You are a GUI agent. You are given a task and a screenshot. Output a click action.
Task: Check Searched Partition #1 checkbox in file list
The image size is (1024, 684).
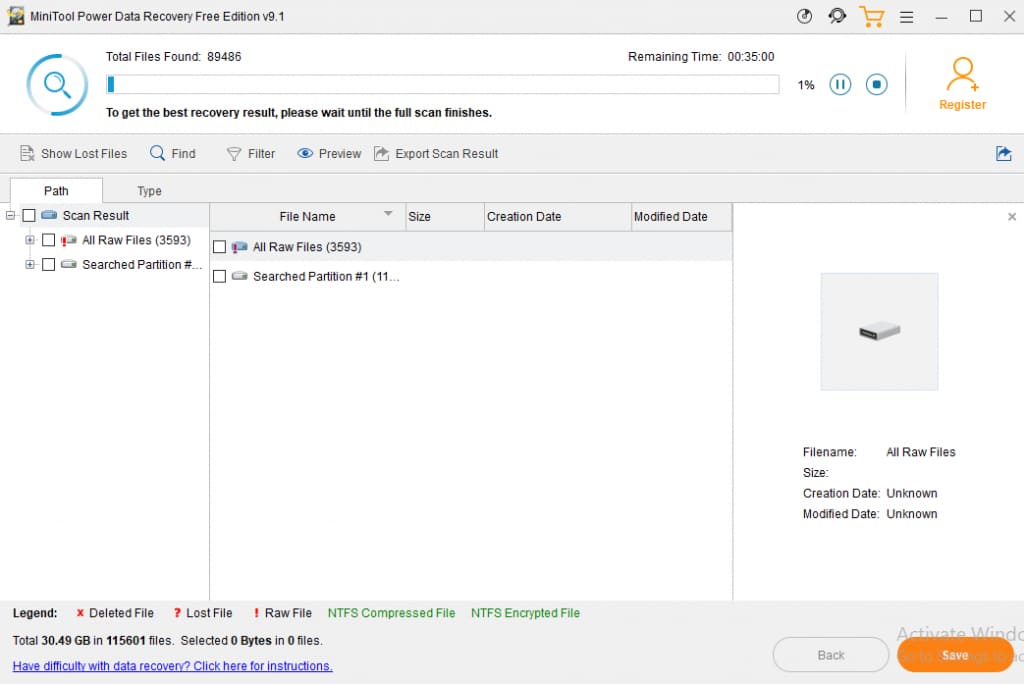(219, 276)
